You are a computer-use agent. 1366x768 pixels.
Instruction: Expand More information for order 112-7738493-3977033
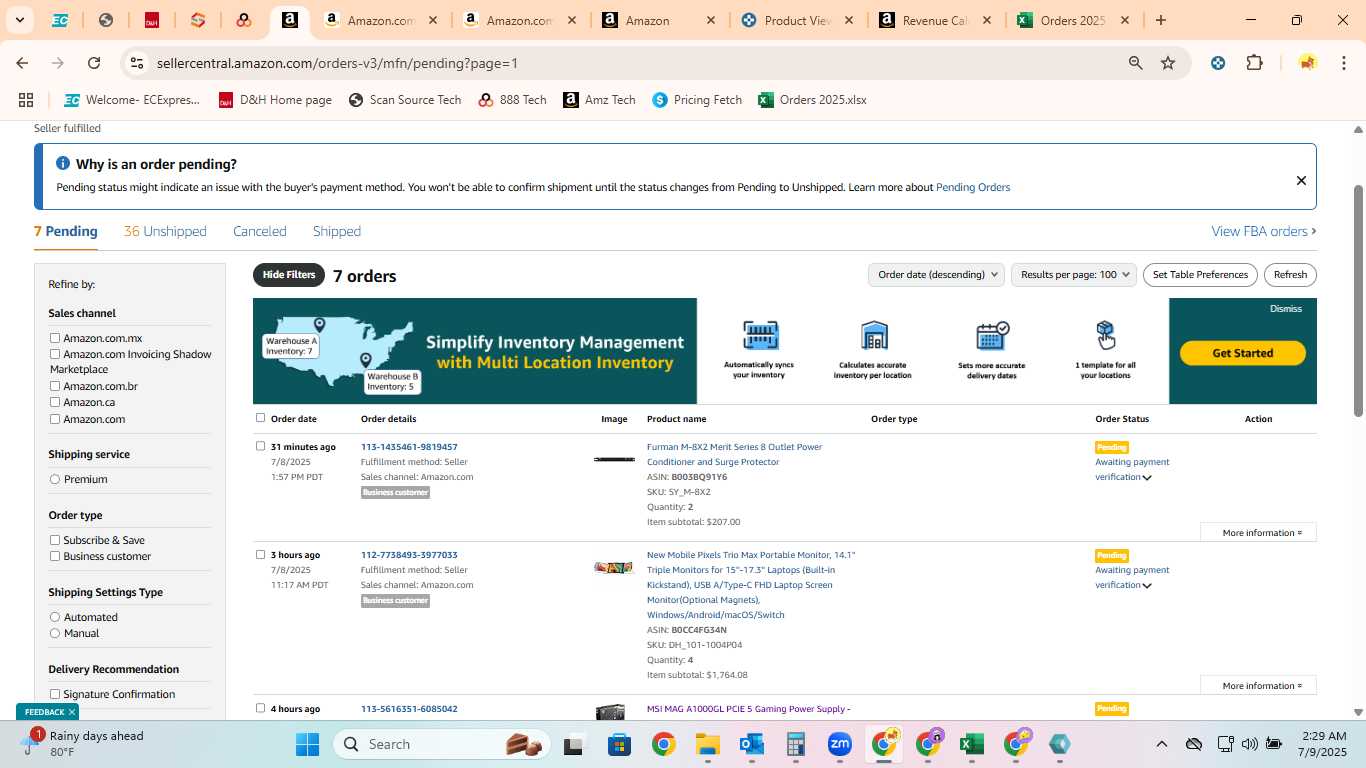coord(1258,685)
